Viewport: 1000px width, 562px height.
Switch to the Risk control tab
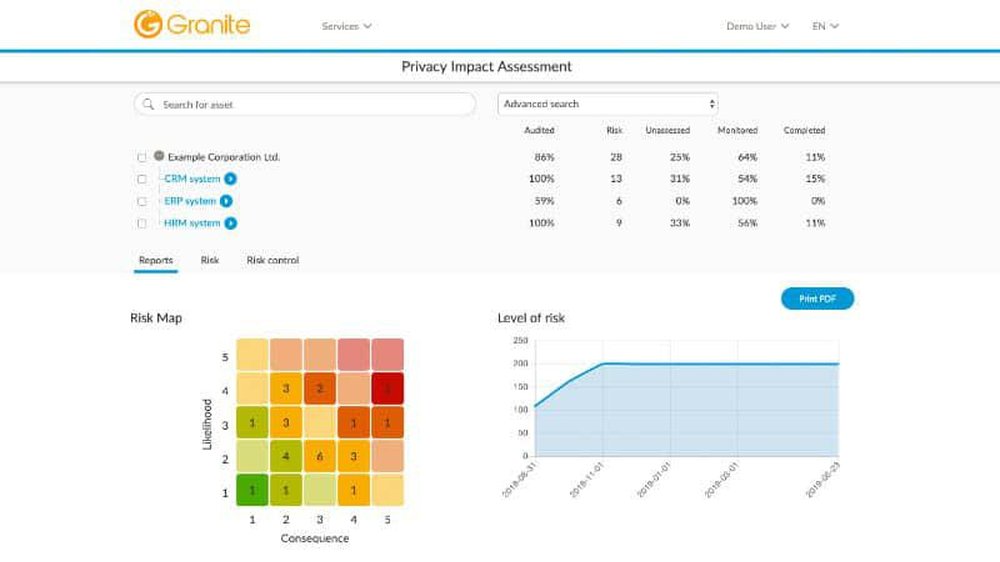(x=273, y=260)
